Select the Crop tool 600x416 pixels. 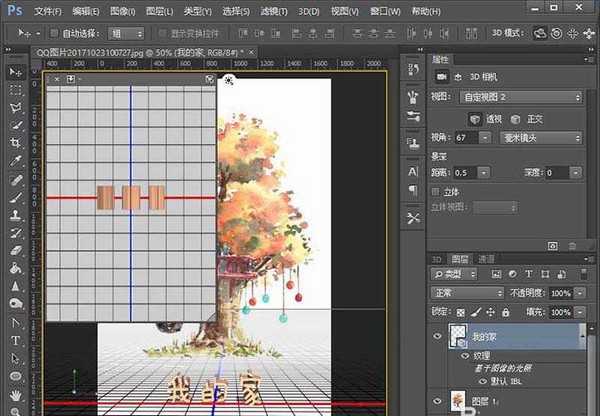(16, 142)
